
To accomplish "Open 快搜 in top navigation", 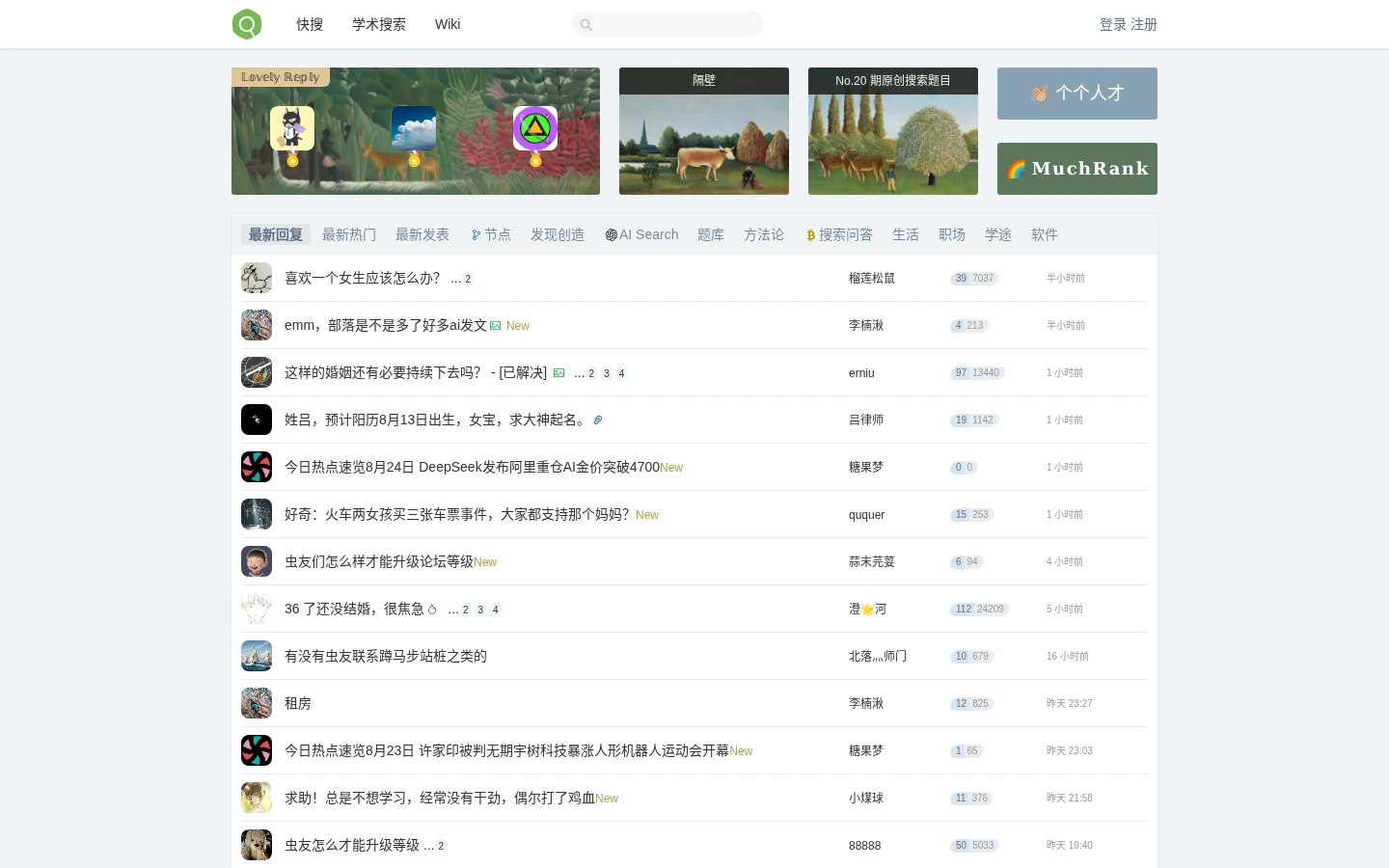I will (310, 24).
